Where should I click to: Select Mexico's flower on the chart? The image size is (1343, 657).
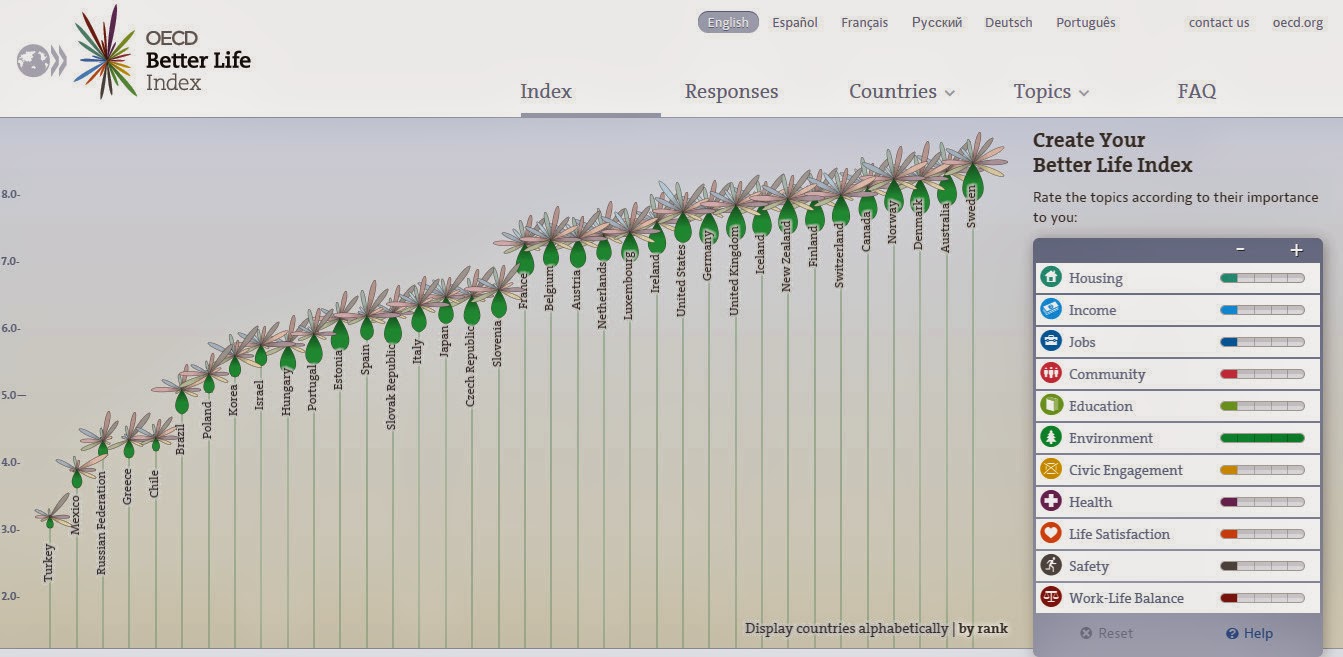pos(76,472)
